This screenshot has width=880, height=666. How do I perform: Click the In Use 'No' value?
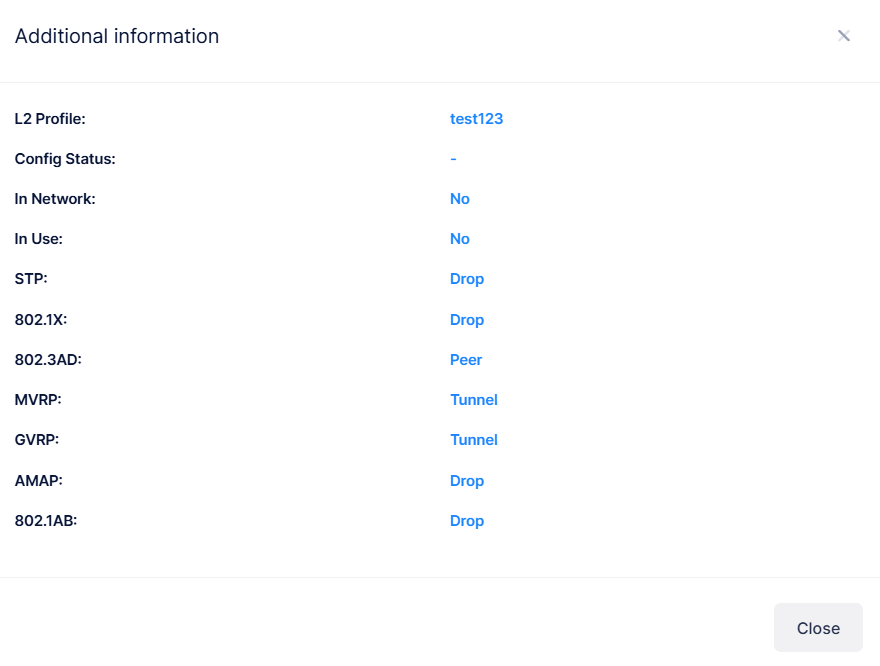459,239
